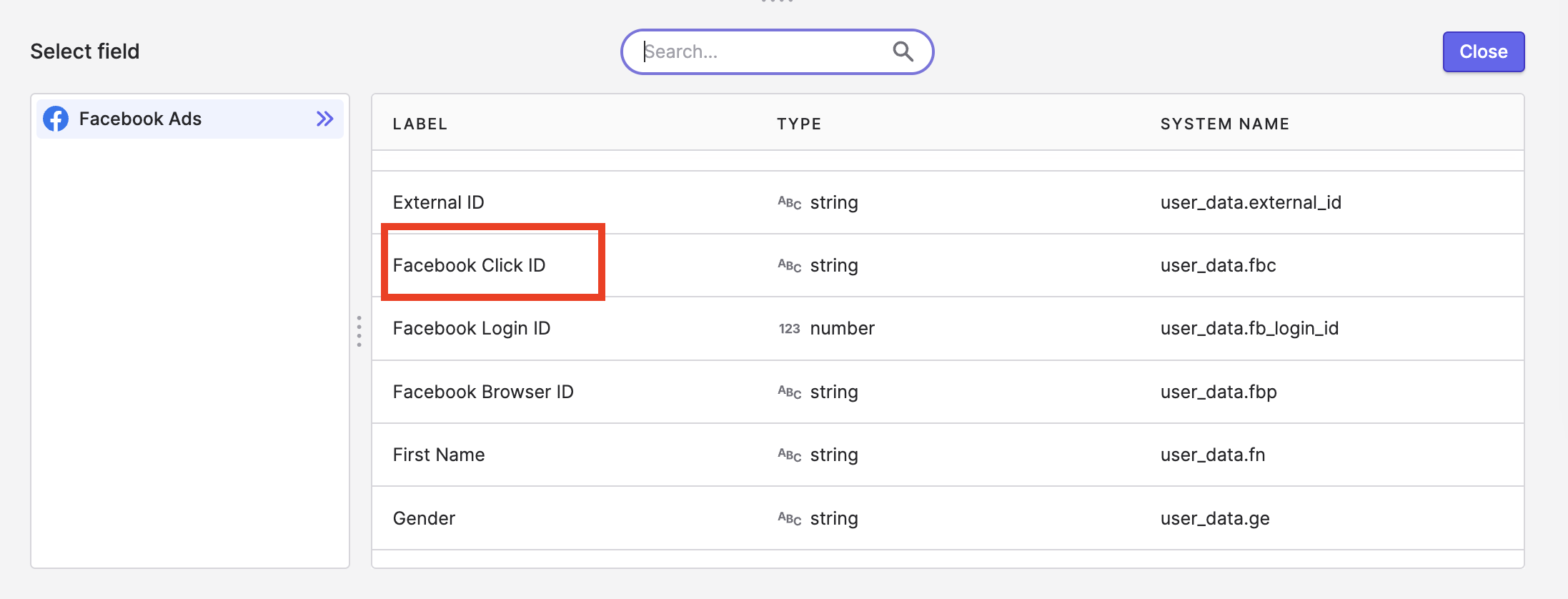Select Facebook Ads in the source list
Image resolution: width=1568 pixels, height=599 pixels.
[190, 119]
